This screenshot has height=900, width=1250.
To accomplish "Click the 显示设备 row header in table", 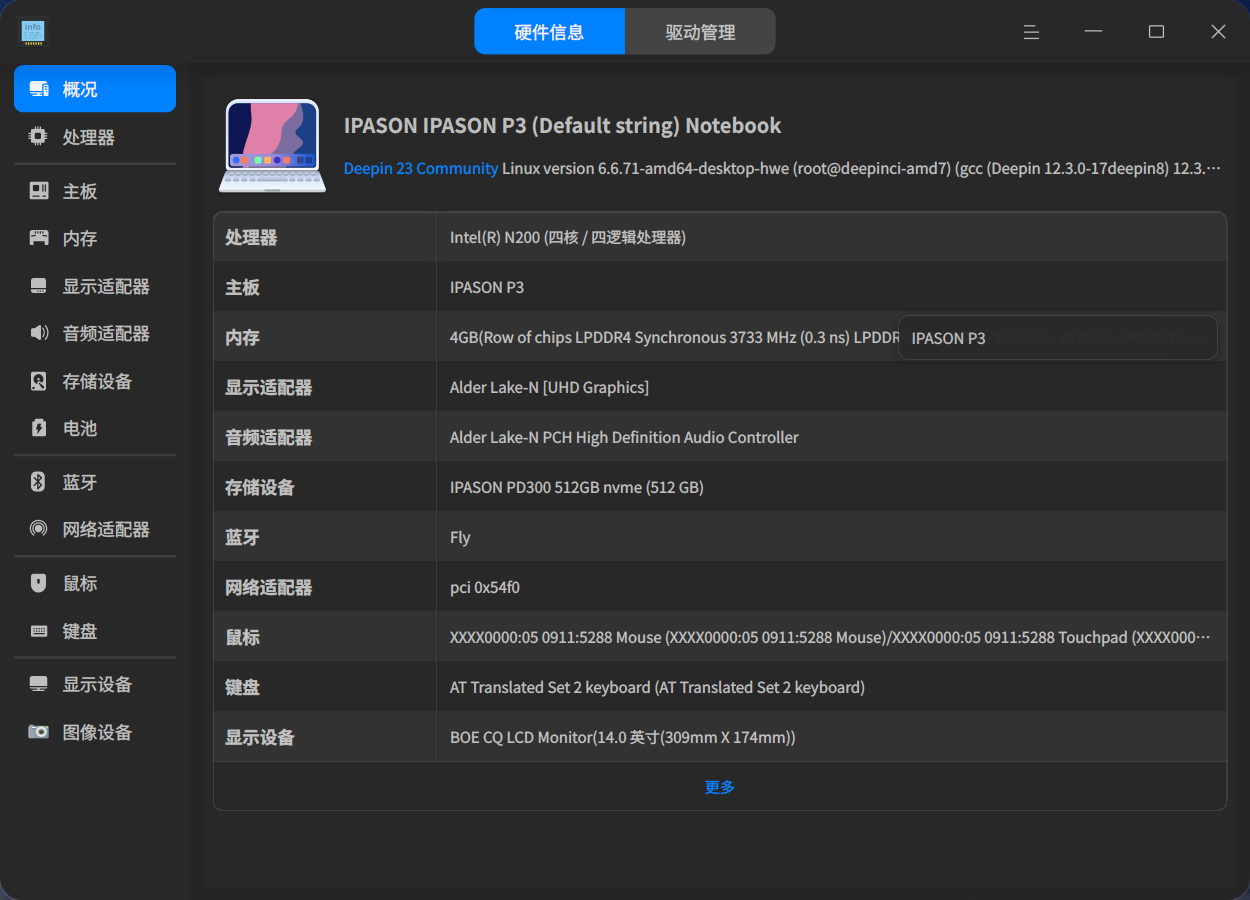I will [x=260, y=737].
